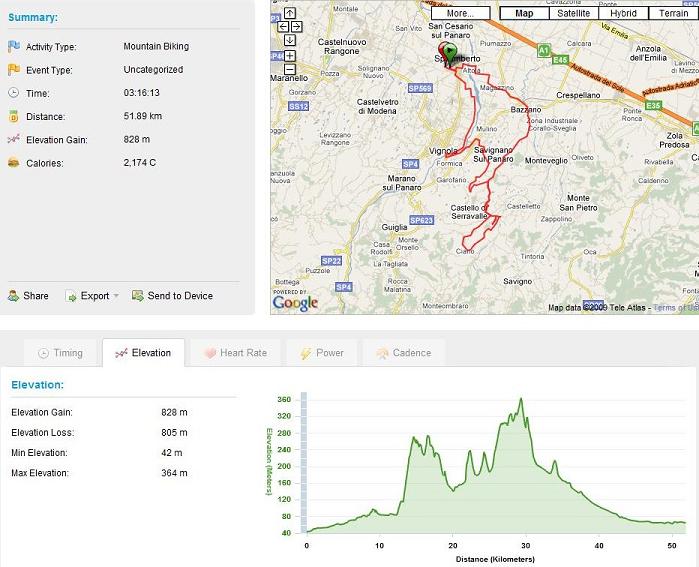Open the Heart Rate tab

(235, 353)
